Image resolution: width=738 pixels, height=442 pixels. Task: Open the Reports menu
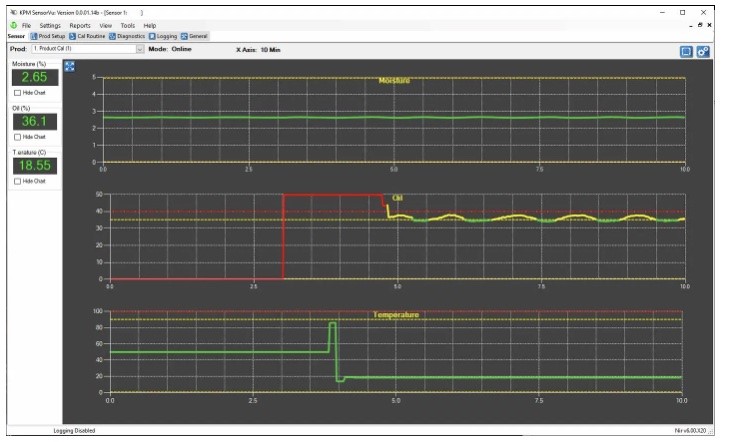pyautogui.click(x=80, y=25)
